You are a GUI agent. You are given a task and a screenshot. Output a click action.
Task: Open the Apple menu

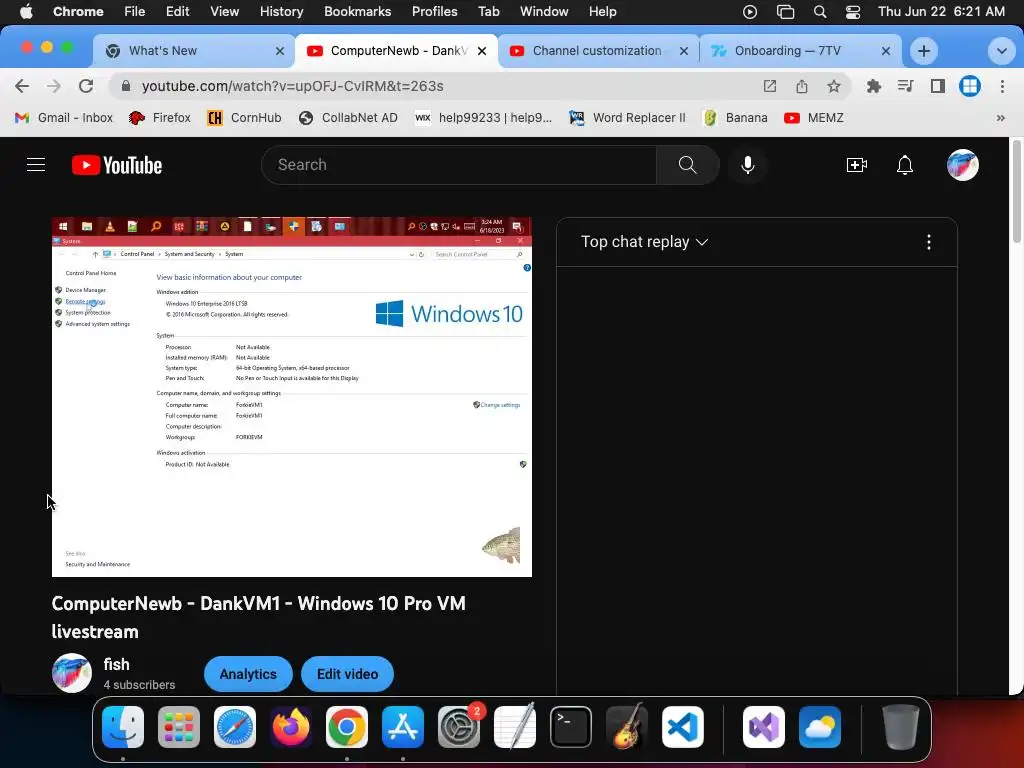26,11
